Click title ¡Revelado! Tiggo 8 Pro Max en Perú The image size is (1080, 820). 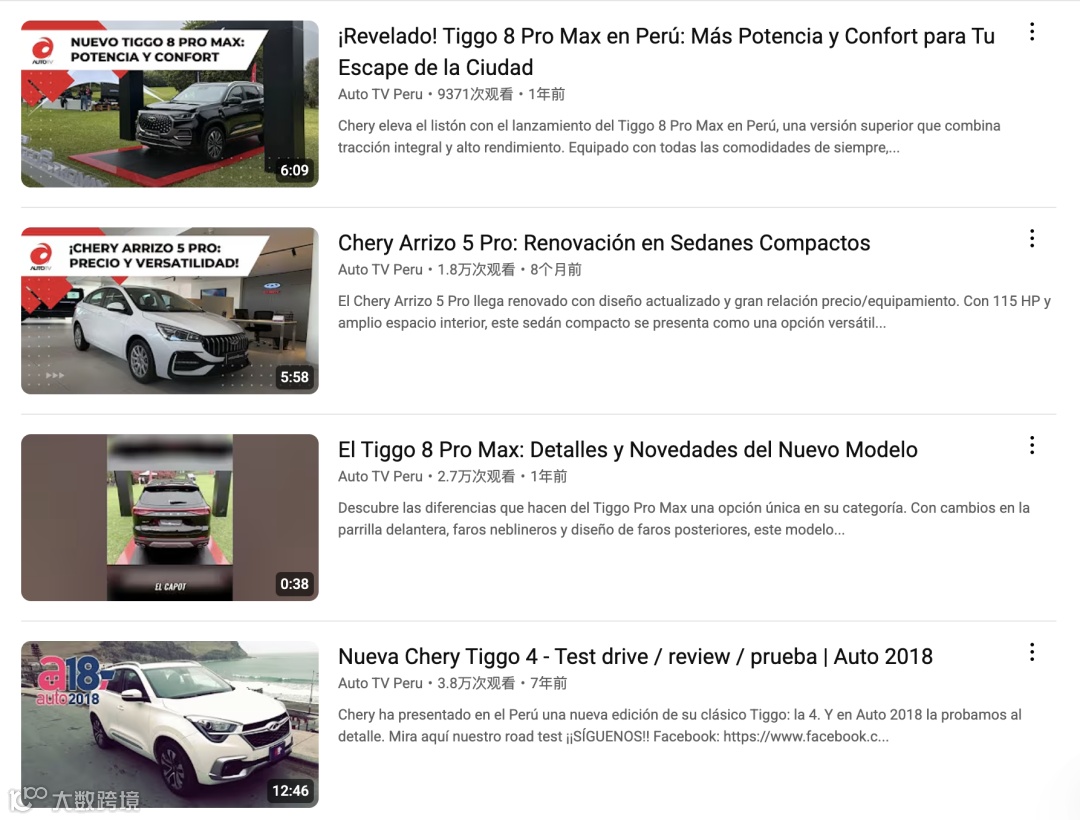(666, 52)
